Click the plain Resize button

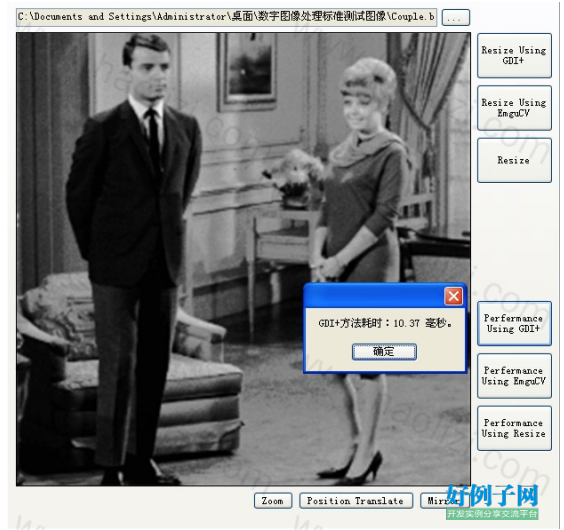click(514, 160)
